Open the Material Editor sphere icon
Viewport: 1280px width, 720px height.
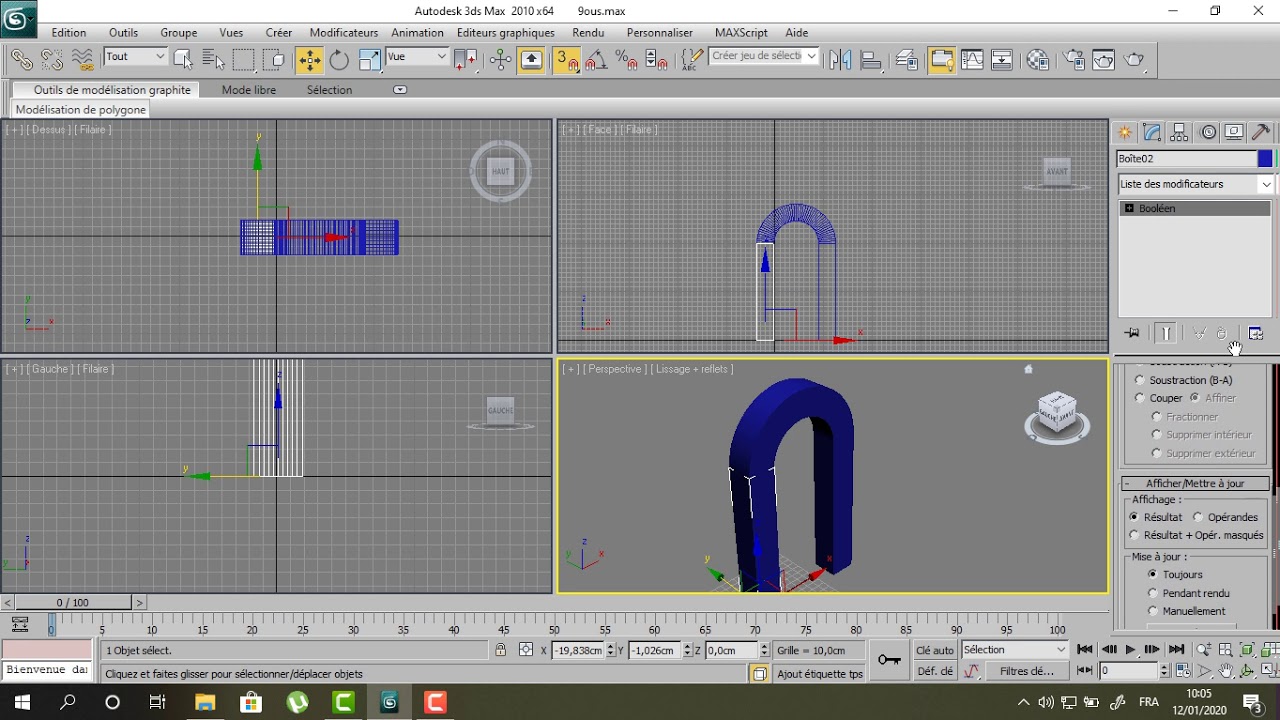pyautogui.click(x=1038, y=60)
